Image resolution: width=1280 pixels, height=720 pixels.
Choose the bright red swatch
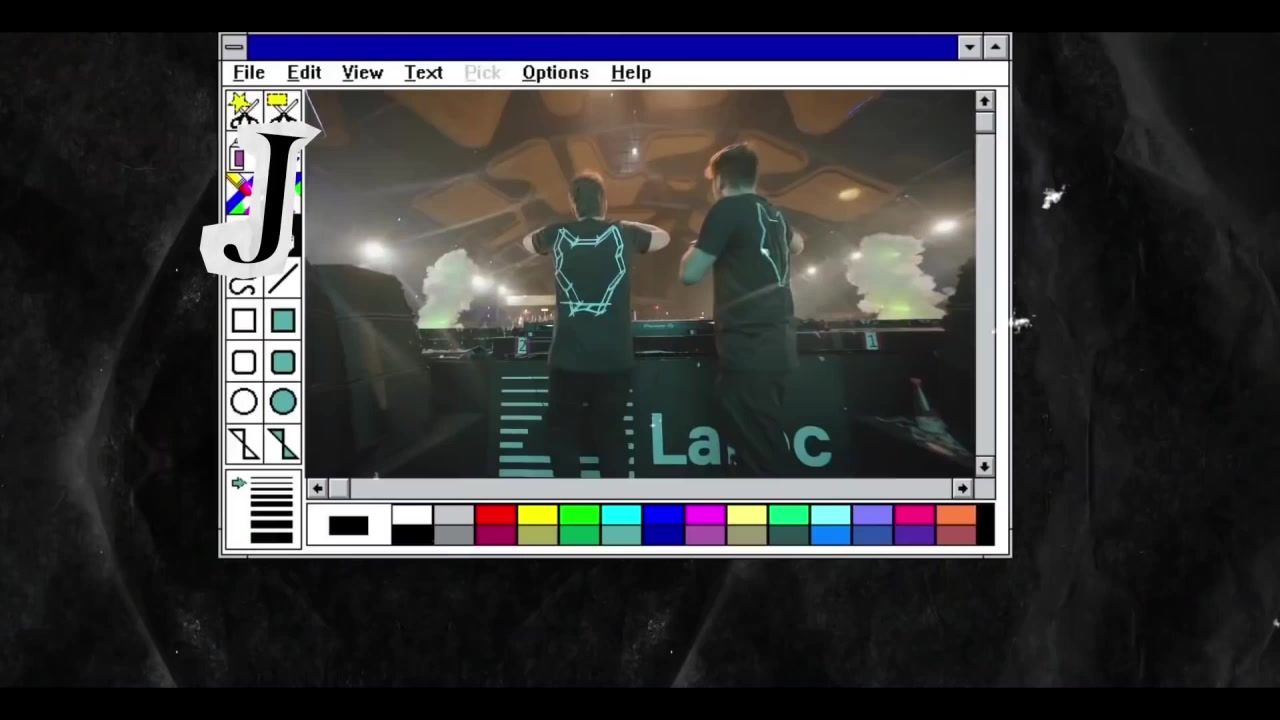(x=495, y=515)
